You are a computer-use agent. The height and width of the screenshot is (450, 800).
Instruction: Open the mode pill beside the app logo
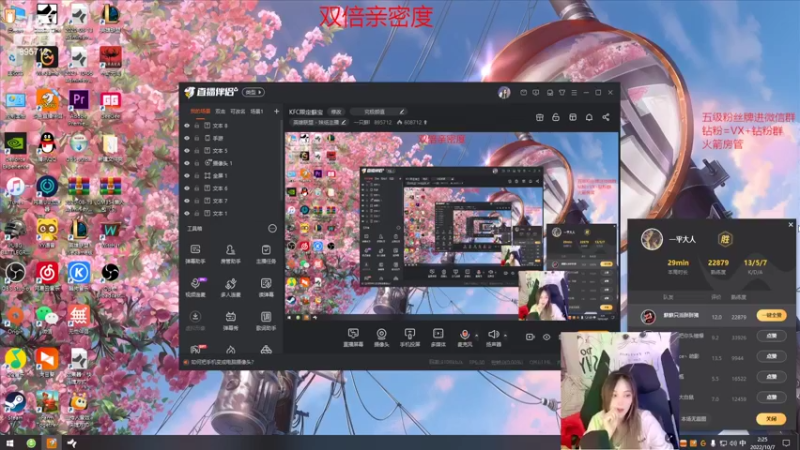click(x=253, y=92)
